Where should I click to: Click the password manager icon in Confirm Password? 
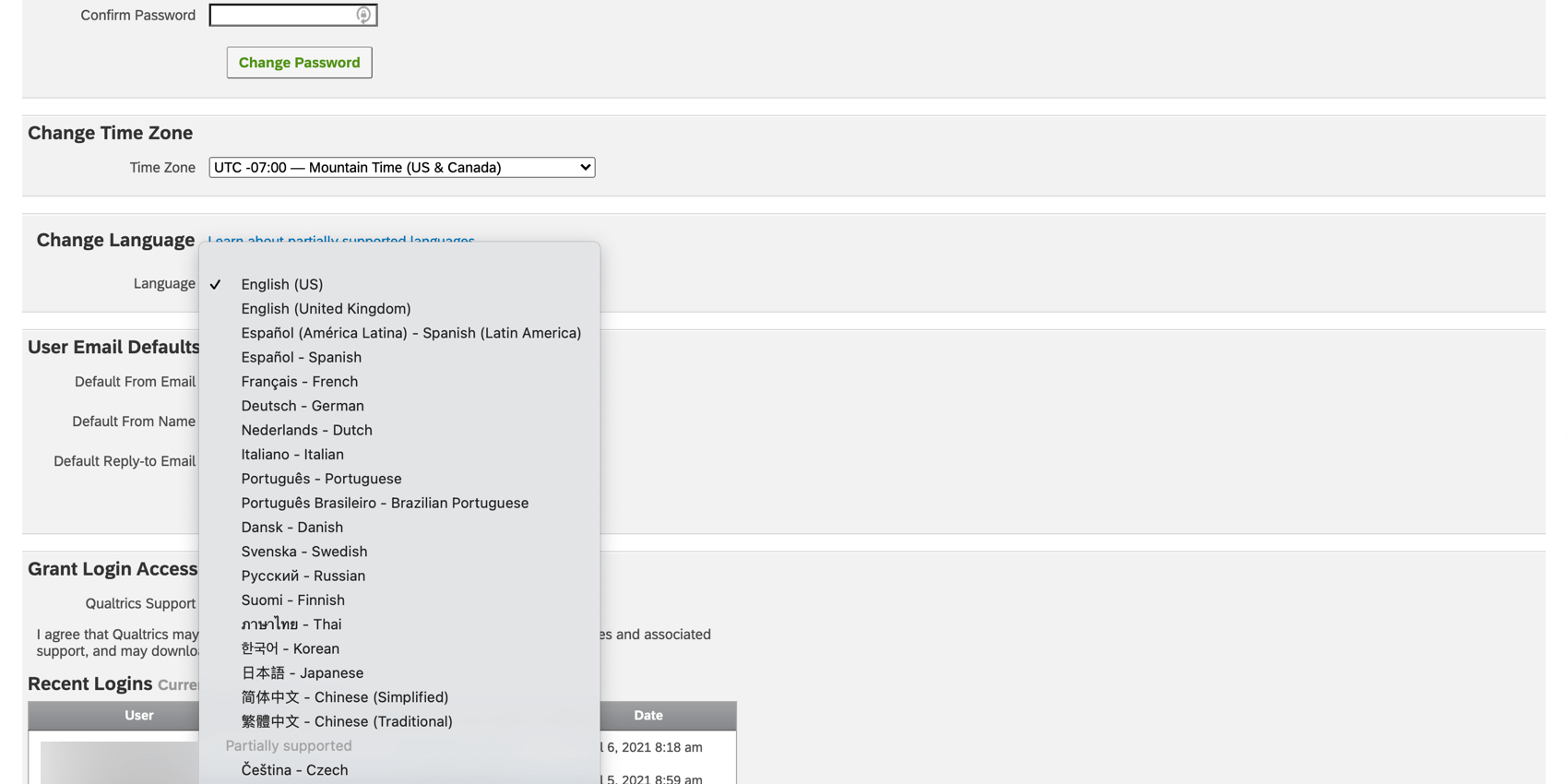pyautogui.click(x=363, y=15)
